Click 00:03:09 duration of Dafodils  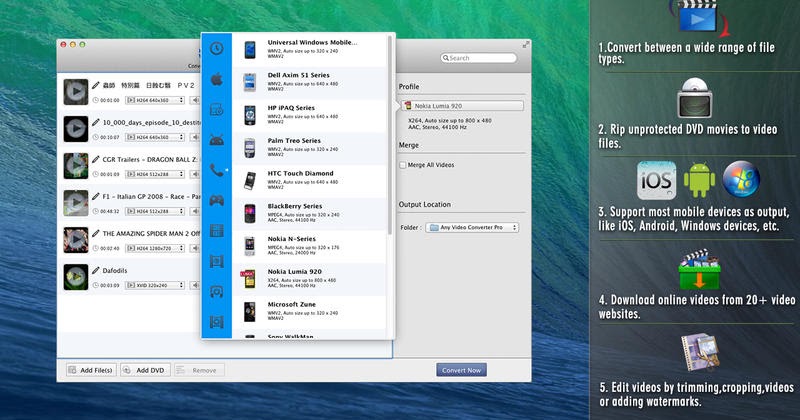110,285
